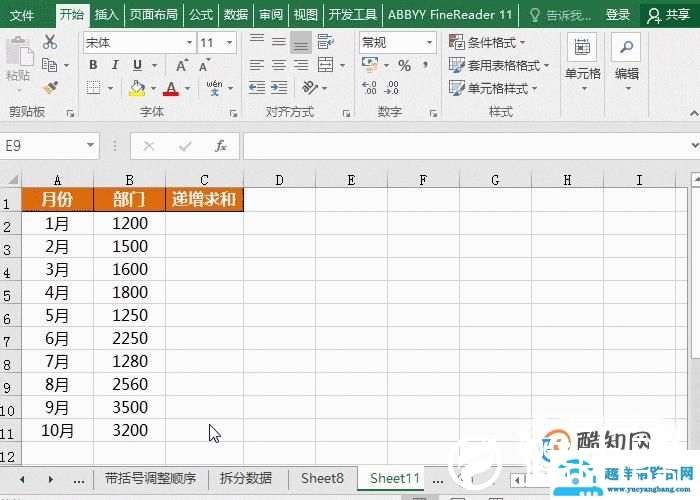Image resolution: width=700 pixels, height=500 pixels.
Task: Click the Copy icon
Action: point(49,65)
